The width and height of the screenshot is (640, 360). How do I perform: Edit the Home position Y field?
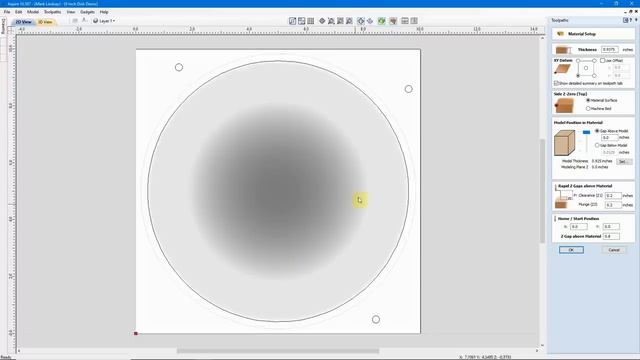point(611,227)
